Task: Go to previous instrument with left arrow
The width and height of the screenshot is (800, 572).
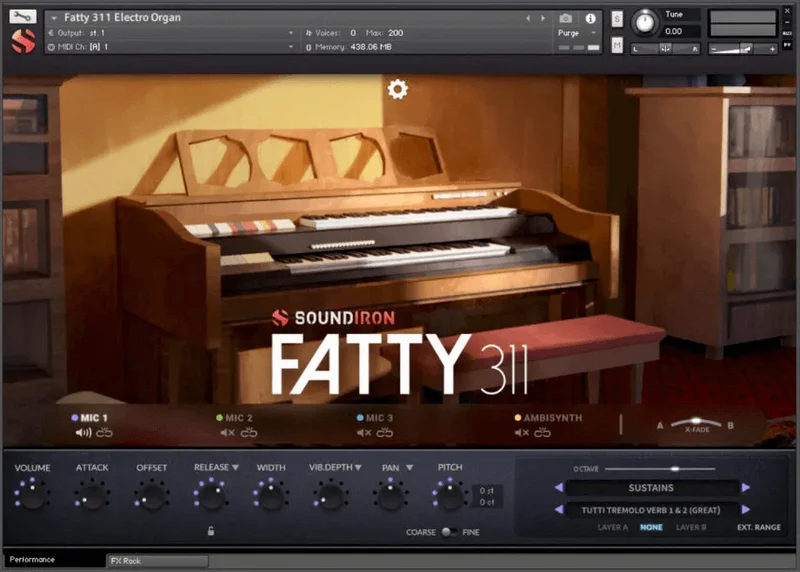Action: 528,18
